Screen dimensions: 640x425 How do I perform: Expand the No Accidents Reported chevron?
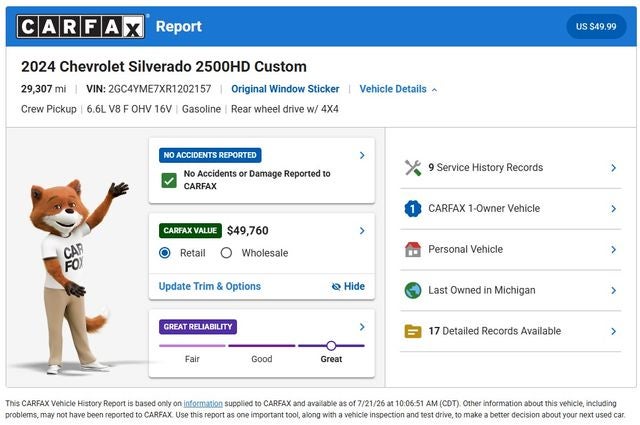(362, 155)
